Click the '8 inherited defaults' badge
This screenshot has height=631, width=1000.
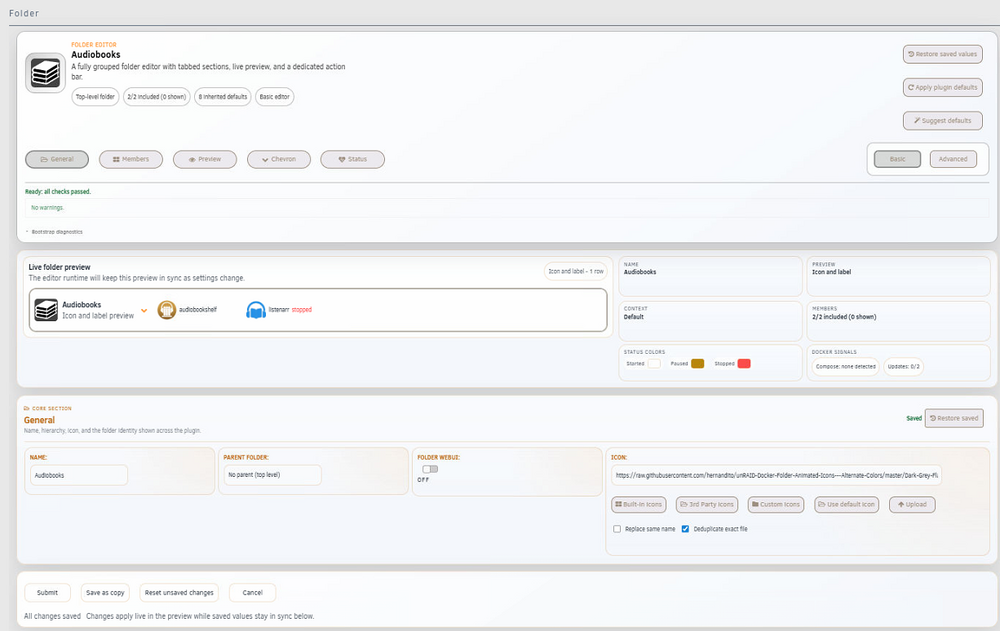click(x=223, y=97)
